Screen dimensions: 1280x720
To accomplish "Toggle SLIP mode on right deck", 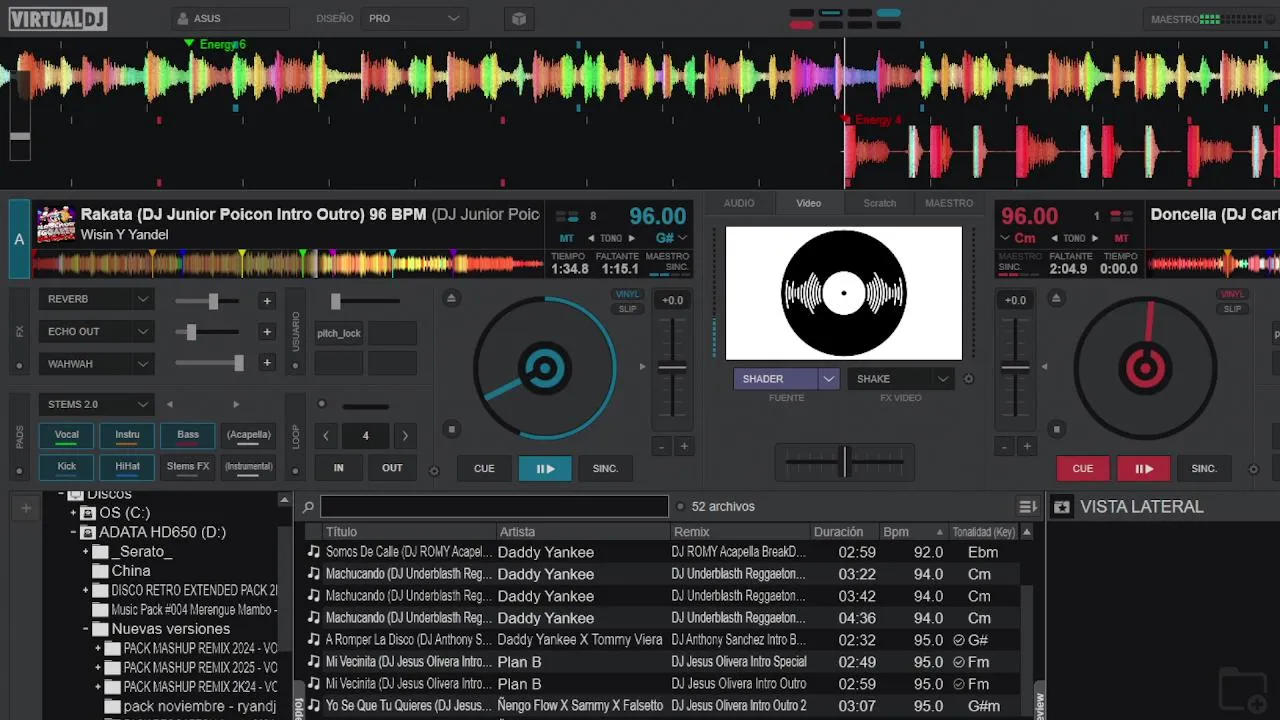I will tap(1232, 309).
